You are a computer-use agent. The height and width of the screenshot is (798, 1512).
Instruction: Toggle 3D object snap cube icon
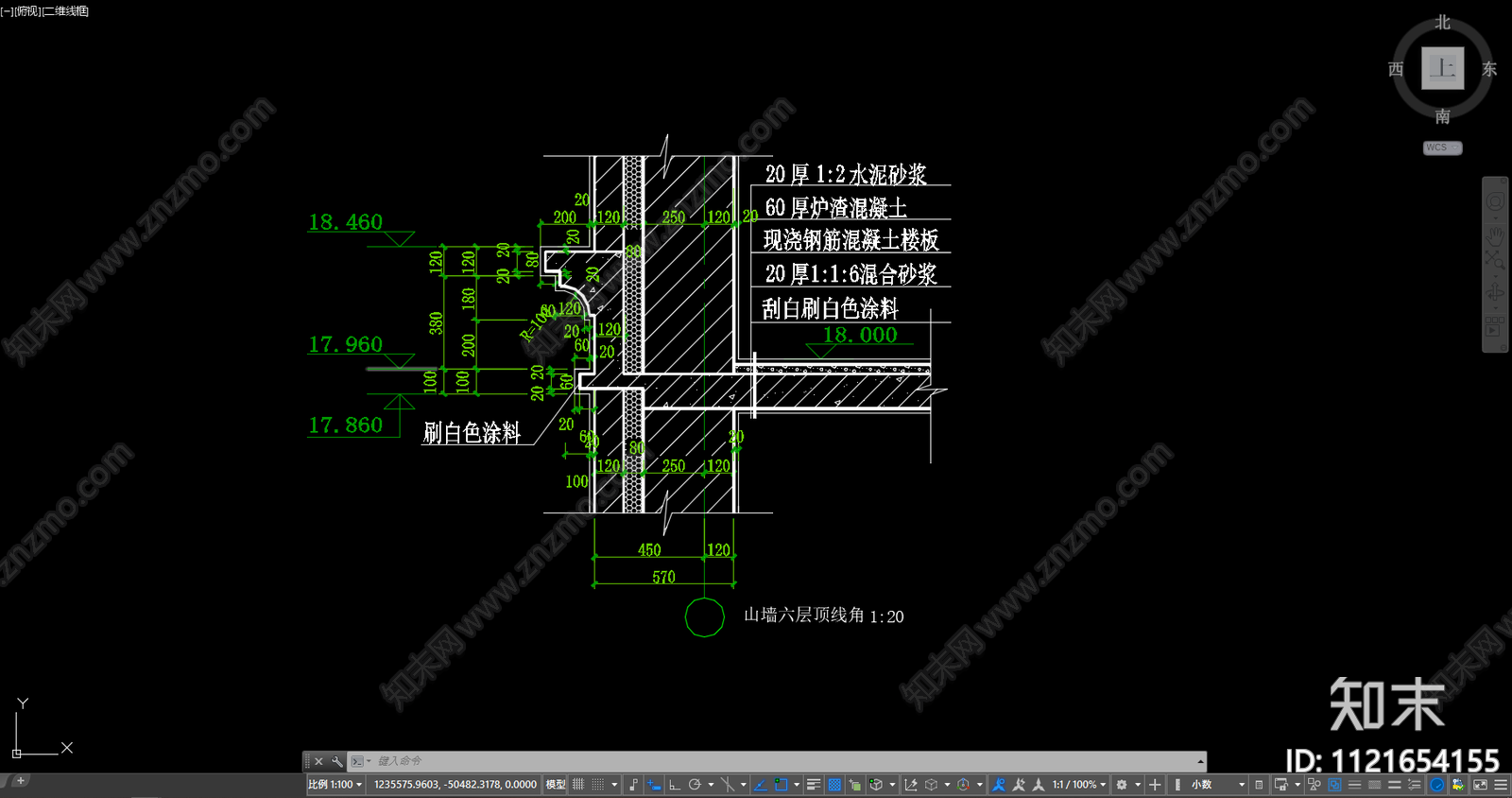pyautogui.click(x=876, y=785)
